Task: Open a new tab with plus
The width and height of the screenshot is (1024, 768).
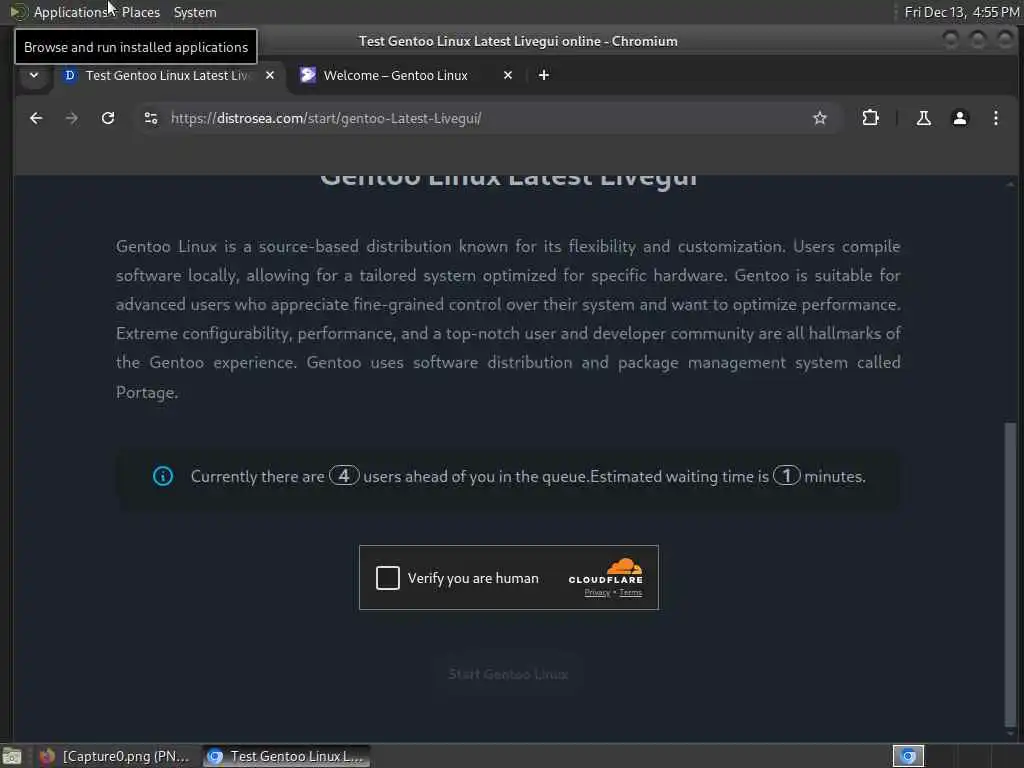Action: pyautogui.click(x=543, y=75)
